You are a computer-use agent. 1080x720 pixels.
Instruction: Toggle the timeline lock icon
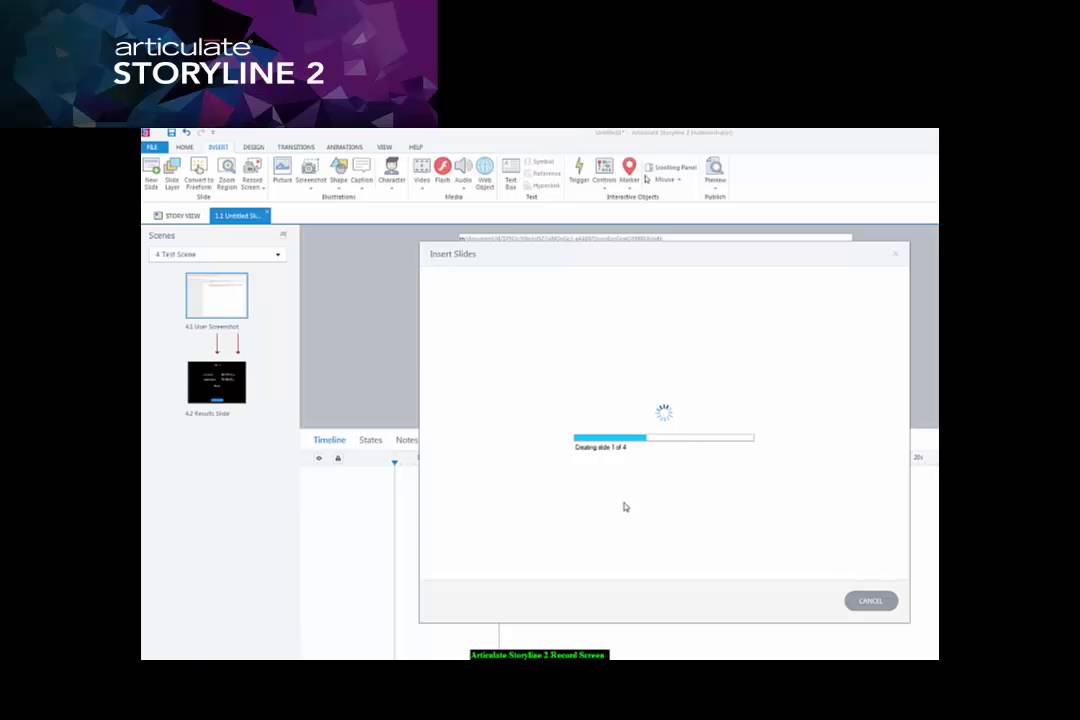point(338,458)
